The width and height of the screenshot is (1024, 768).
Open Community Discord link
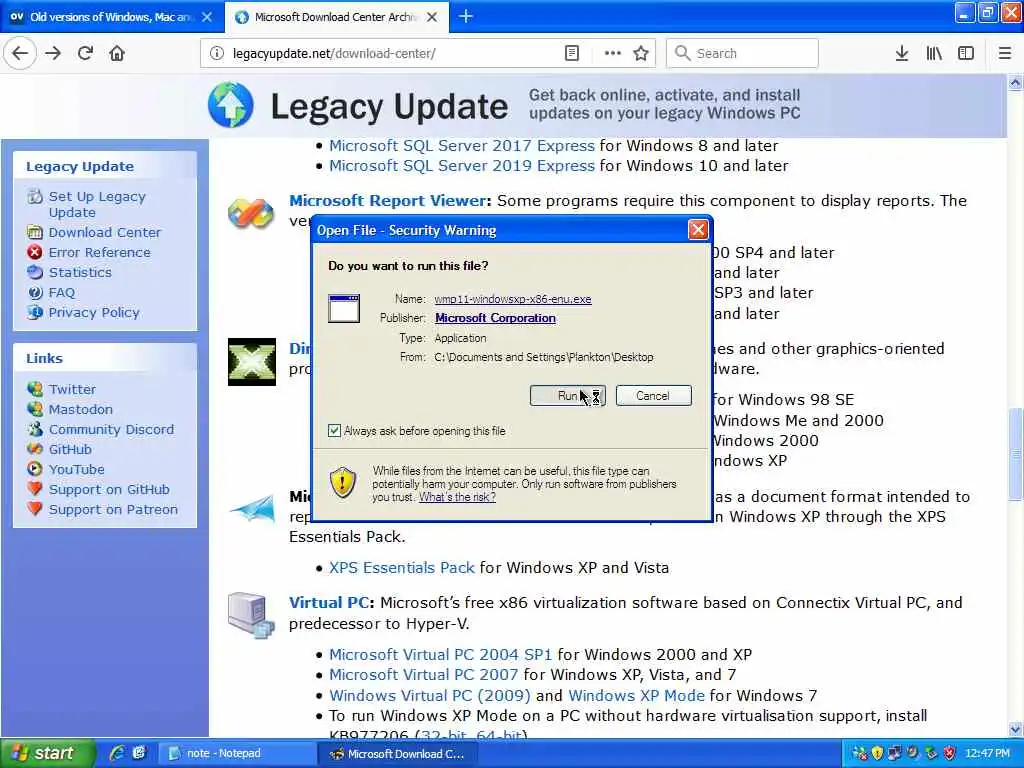point(111,429)
